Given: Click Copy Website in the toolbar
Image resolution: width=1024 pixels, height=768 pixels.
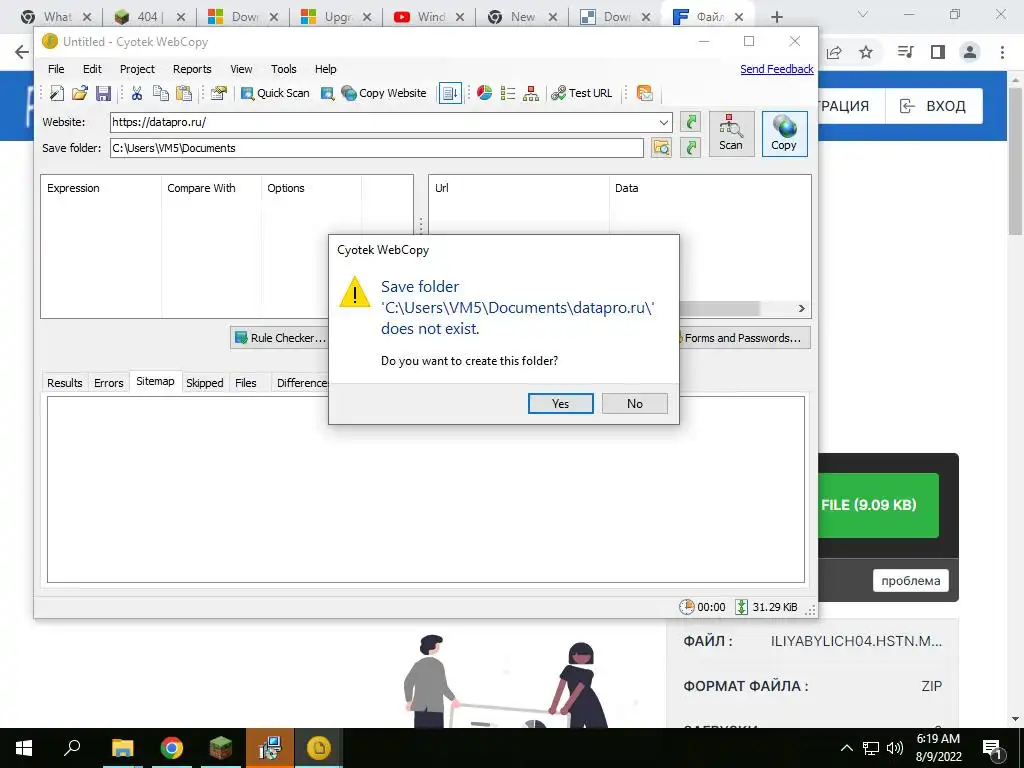Looking at the screenshot, I should coord(384,93).
